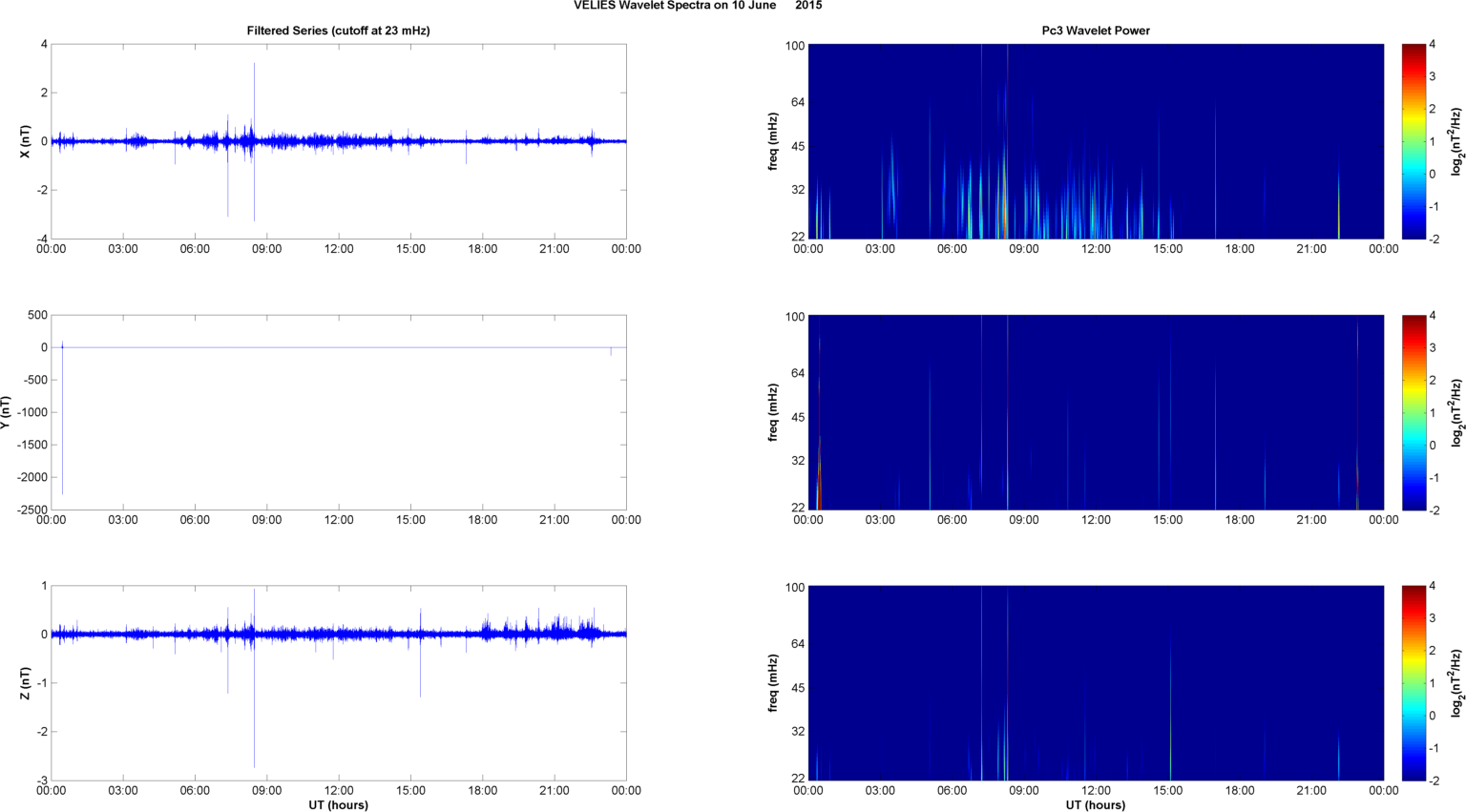The width and height of the screenshot is (1466, 812).
Task: Click the '09:00' tick under the bottom spectrogram
Action: click(x=1024, y=791)
